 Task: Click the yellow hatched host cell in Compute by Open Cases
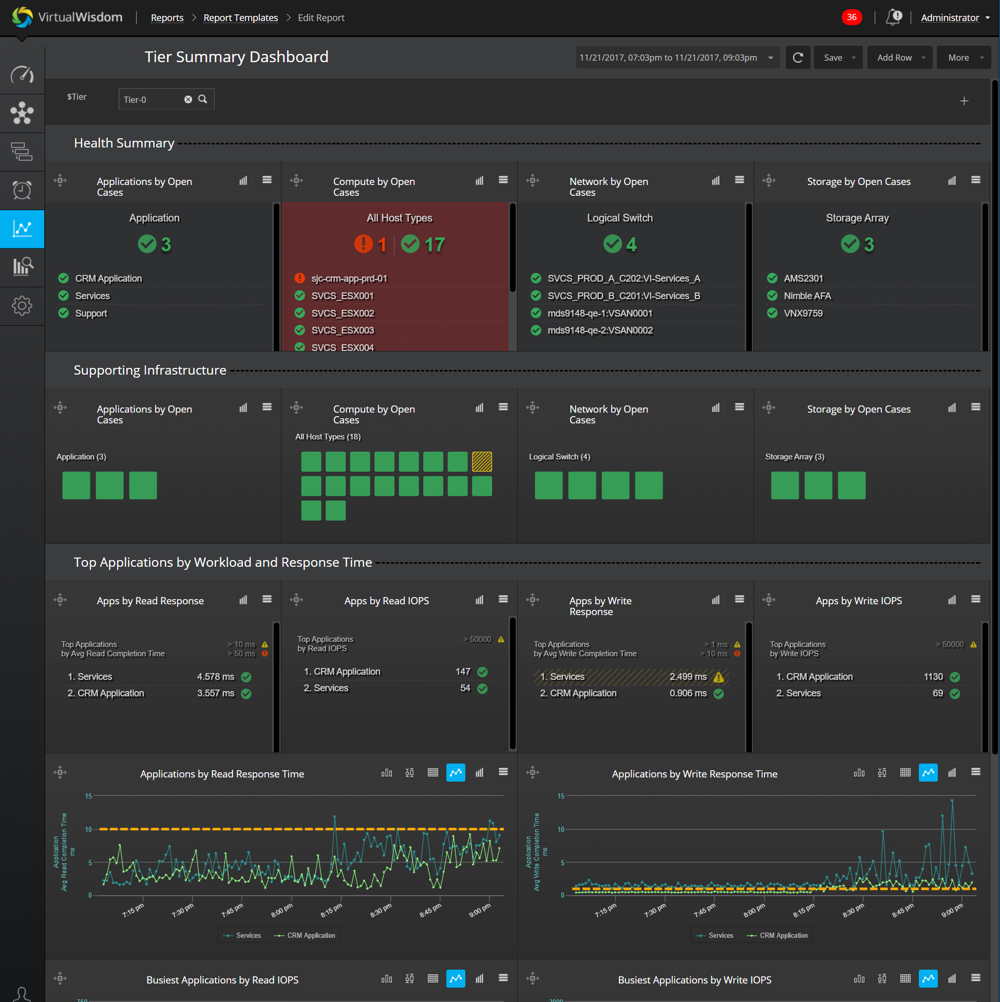pyautogui.click(x=481, y=461)
